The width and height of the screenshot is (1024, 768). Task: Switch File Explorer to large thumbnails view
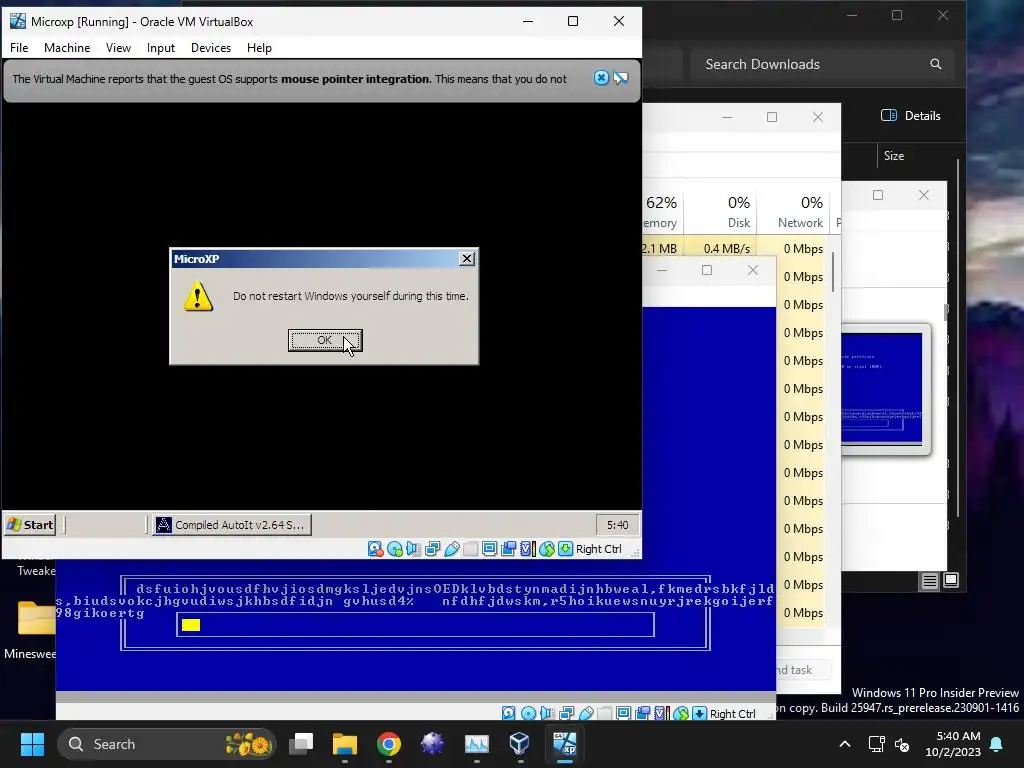click(x=951, y=580)
